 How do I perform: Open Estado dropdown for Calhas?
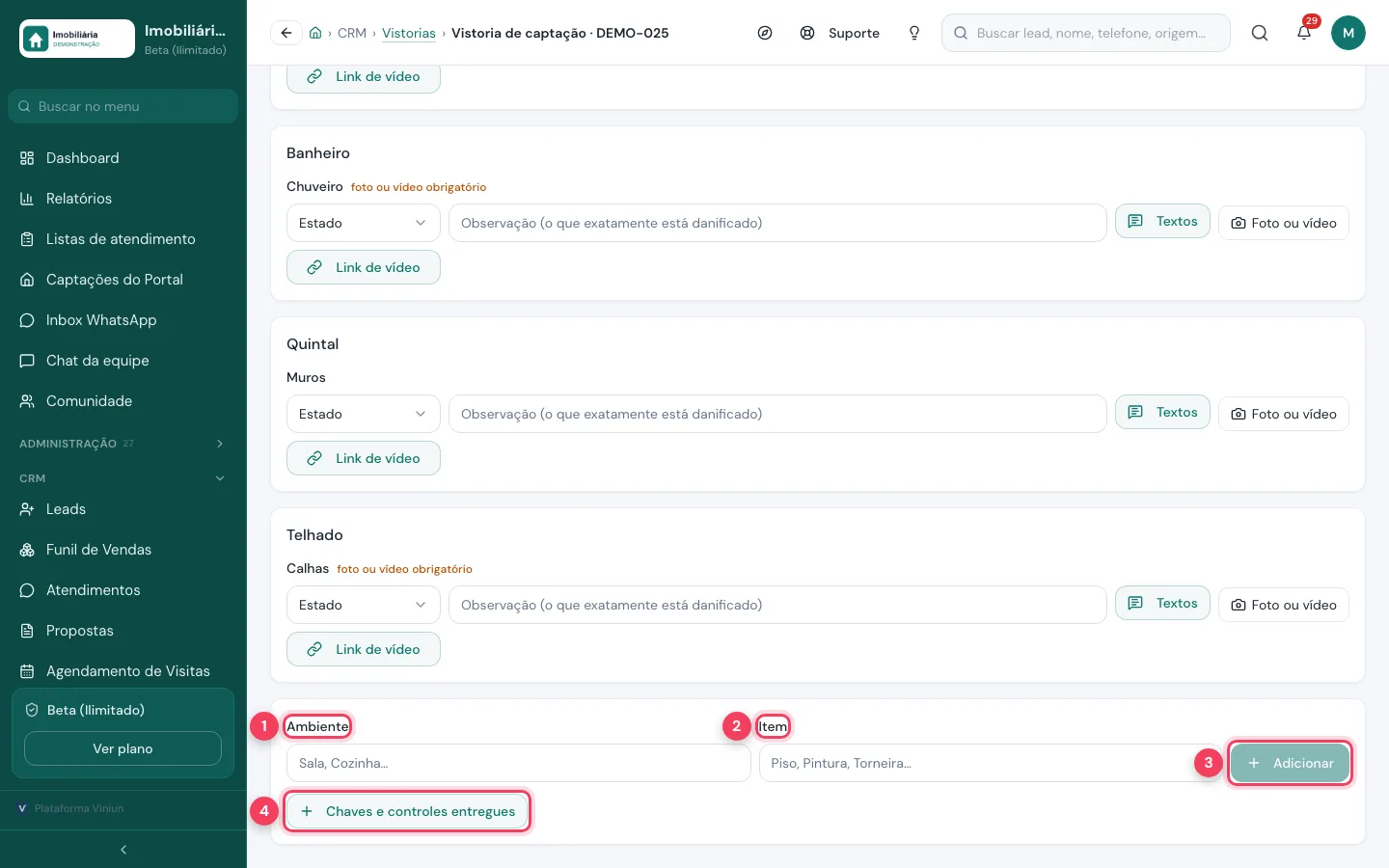(x=364, y=605)
